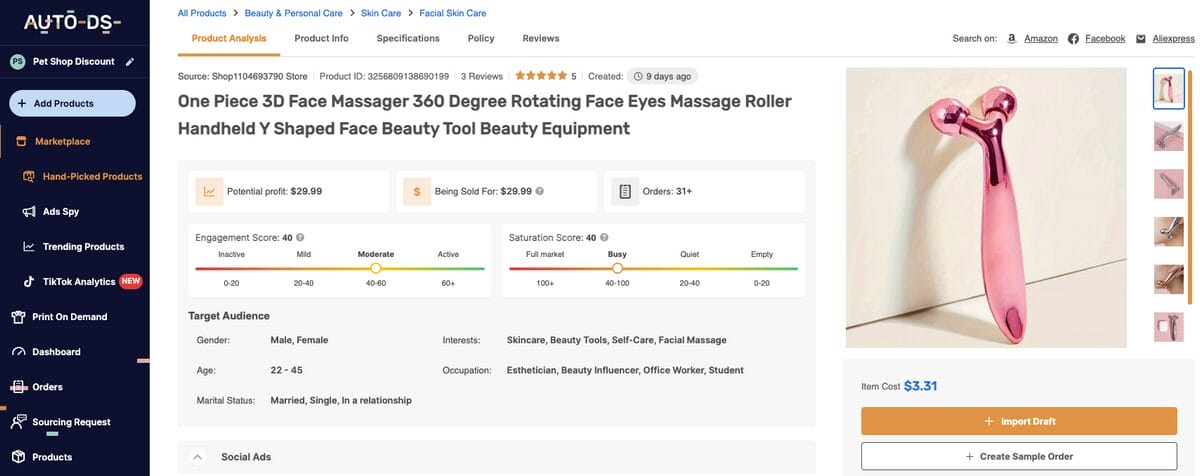Image resolution: width=1200 pixels, height=476 pixels.
Task: Go to All Products breadcrumb
Action: (x=202, y=13)
